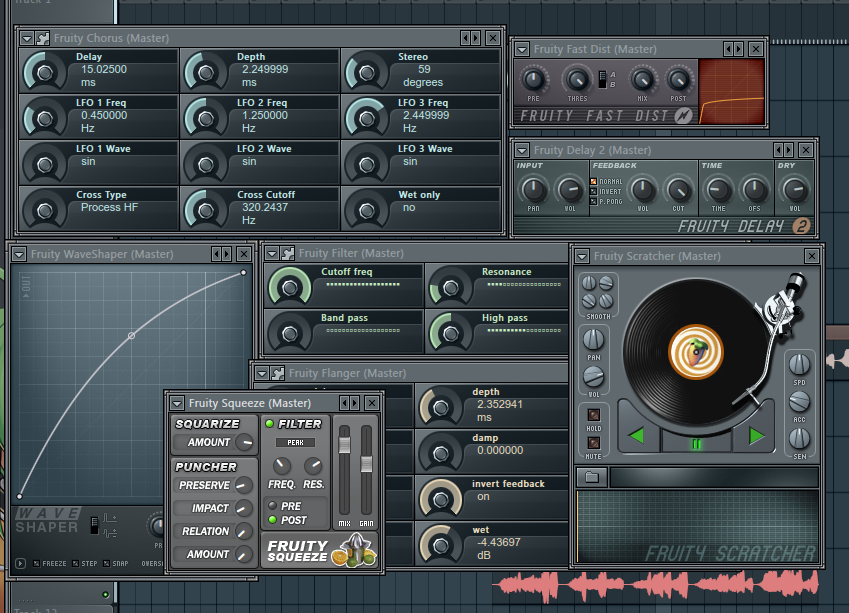Toggle the HOLD button in Fruity Scratcher
This screenshot has height=613, width=849.
[x=594, y=415]
